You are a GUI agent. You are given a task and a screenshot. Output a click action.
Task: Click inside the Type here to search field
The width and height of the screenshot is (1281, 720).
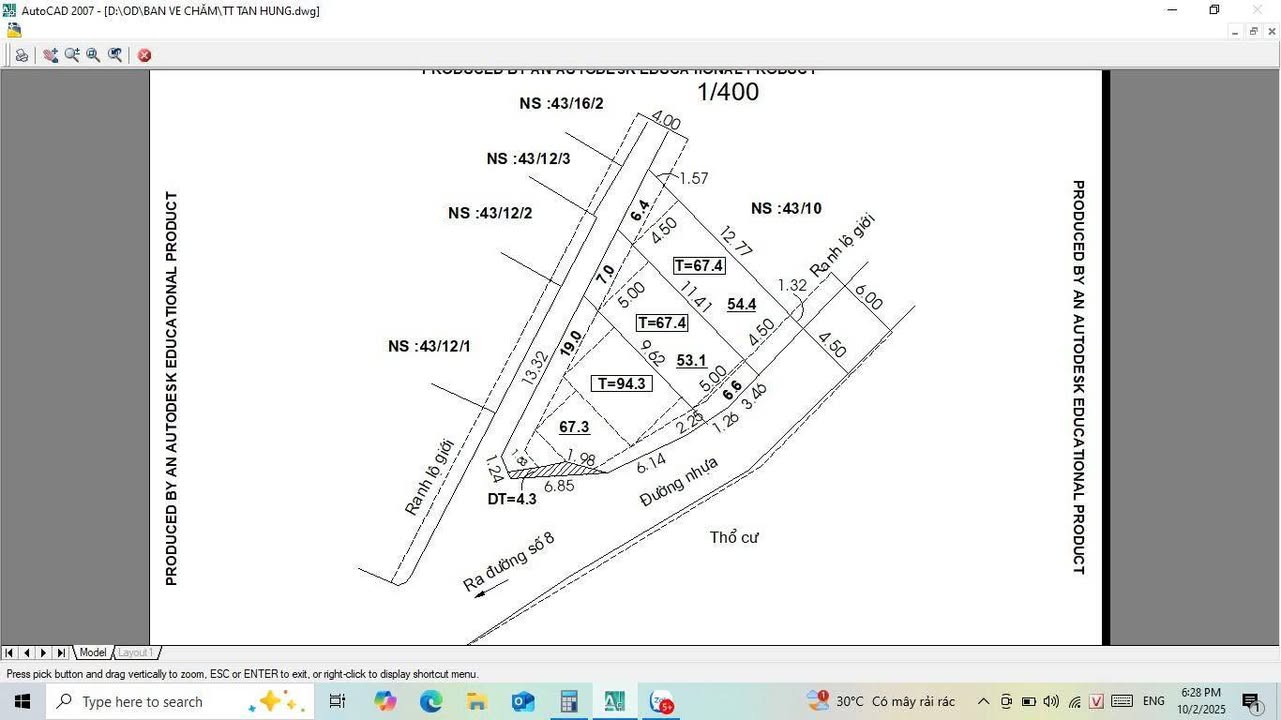pyautogui.click(x=150, y=701)
